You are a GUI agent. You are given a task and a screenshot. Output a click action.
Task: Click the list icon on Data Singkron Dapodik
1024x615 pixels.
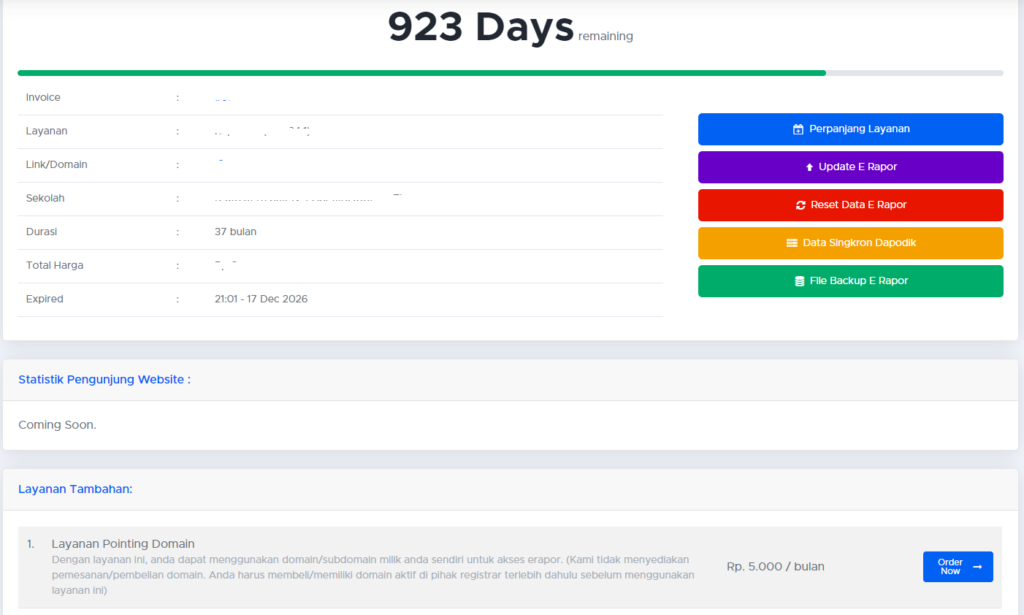pos(792,243)
